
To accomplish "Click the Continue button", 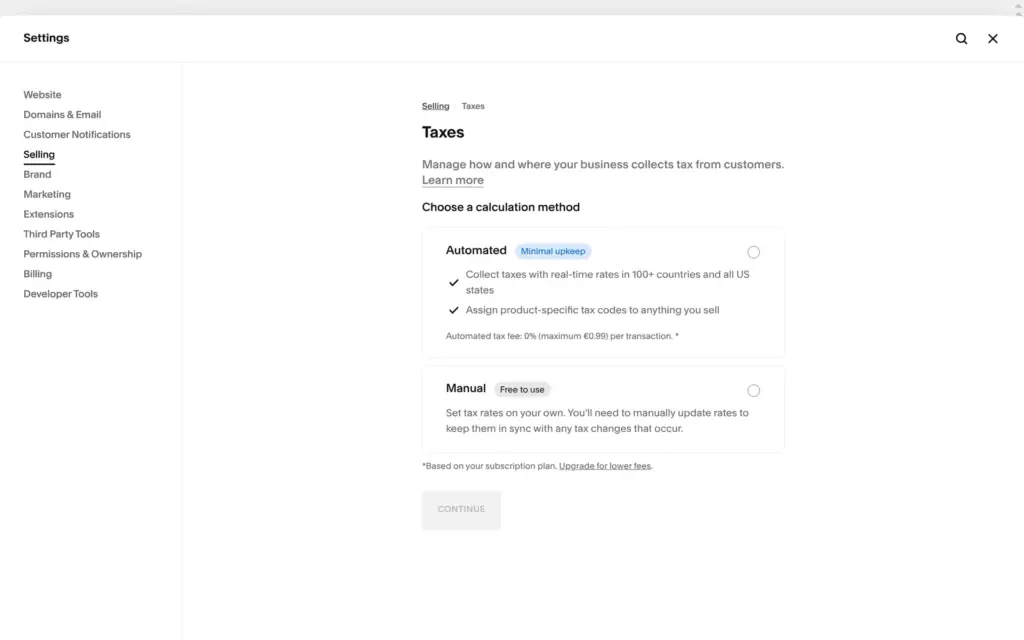I will [x=461, y=509].
